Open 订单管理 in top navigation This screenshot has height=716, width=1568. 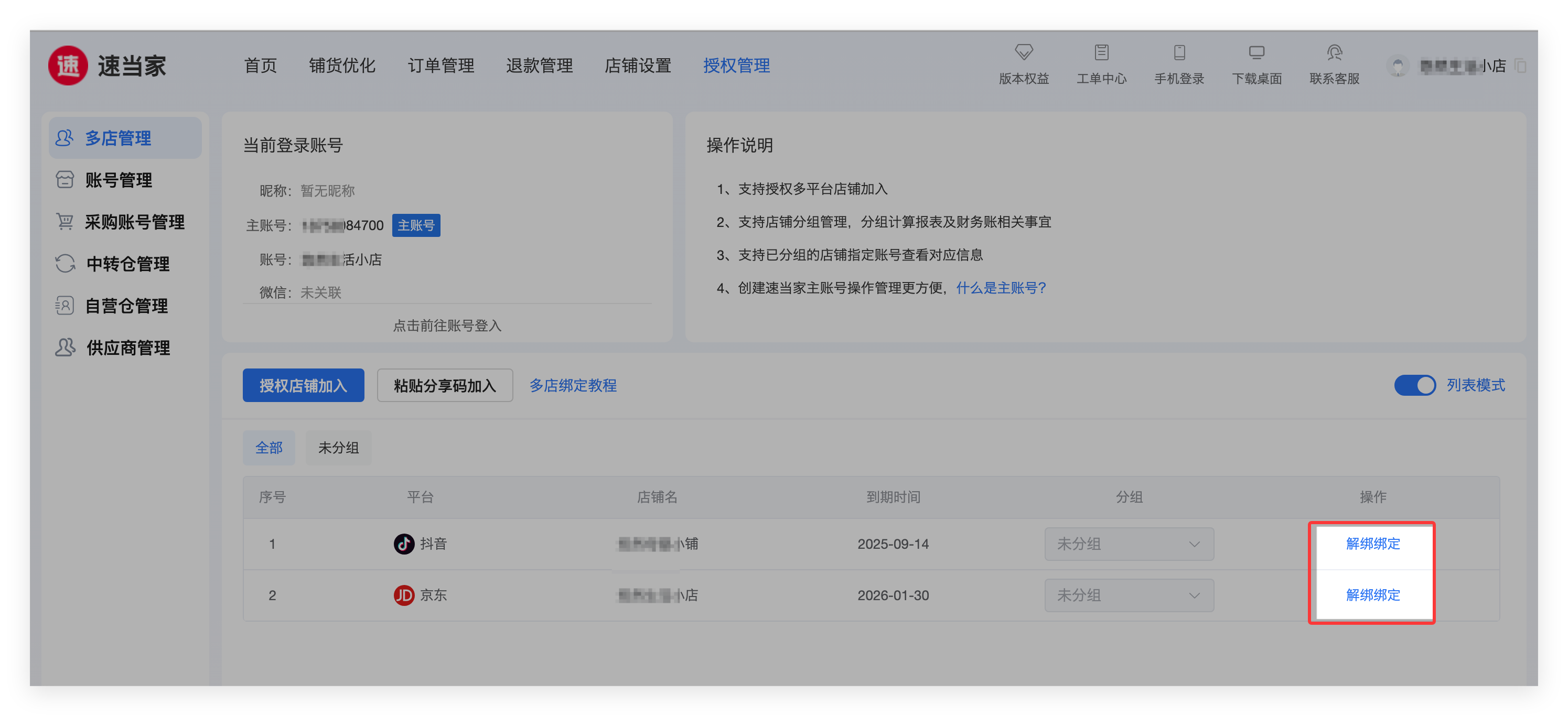pyautogui.click(x=441, y=66)
